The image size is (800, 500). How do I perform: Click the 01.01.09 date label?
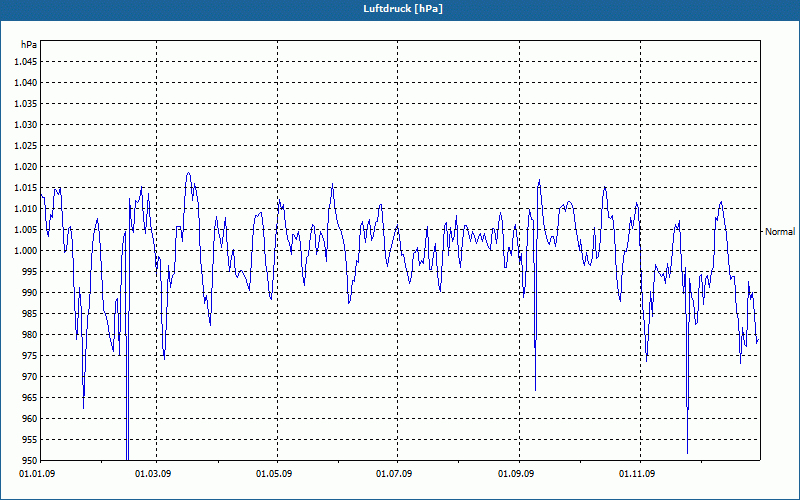[37, 474]
